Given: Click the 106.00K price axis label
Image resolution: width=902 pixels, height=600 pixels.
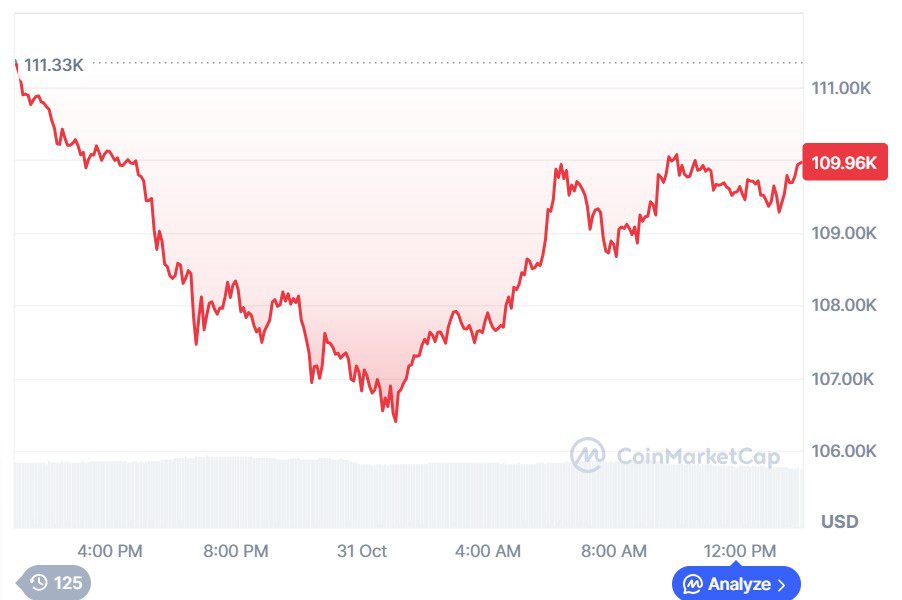Looking at the screenshot, I should coord(843,451).
